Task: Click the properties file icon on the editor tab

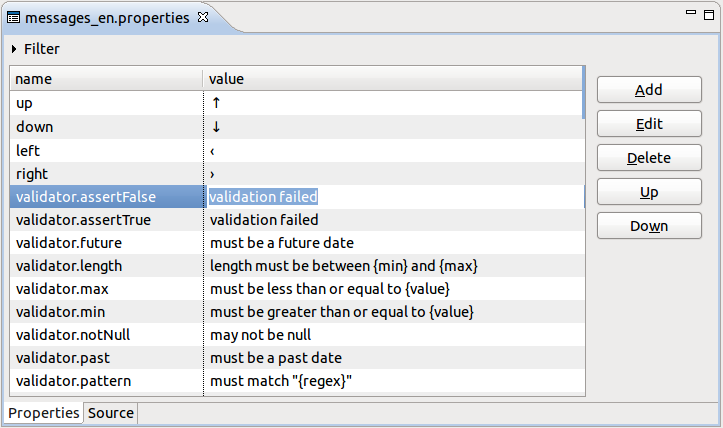Action: [13, 18]
